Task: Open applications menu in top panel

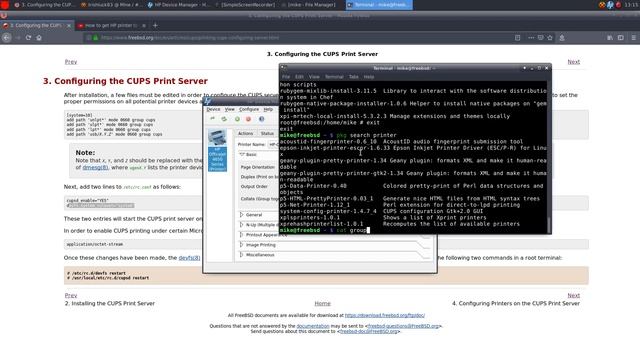Action: coord(5,5)
